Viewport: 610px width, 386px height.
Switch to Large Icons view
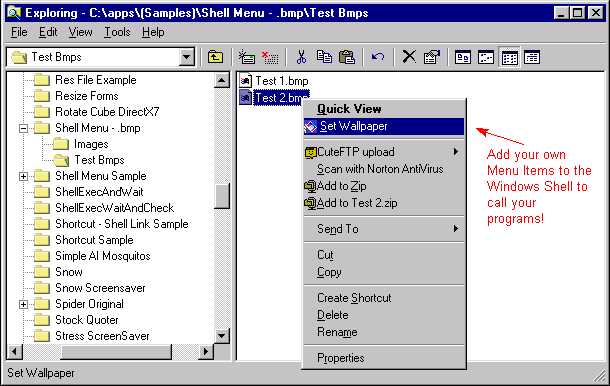pos(463,57)
